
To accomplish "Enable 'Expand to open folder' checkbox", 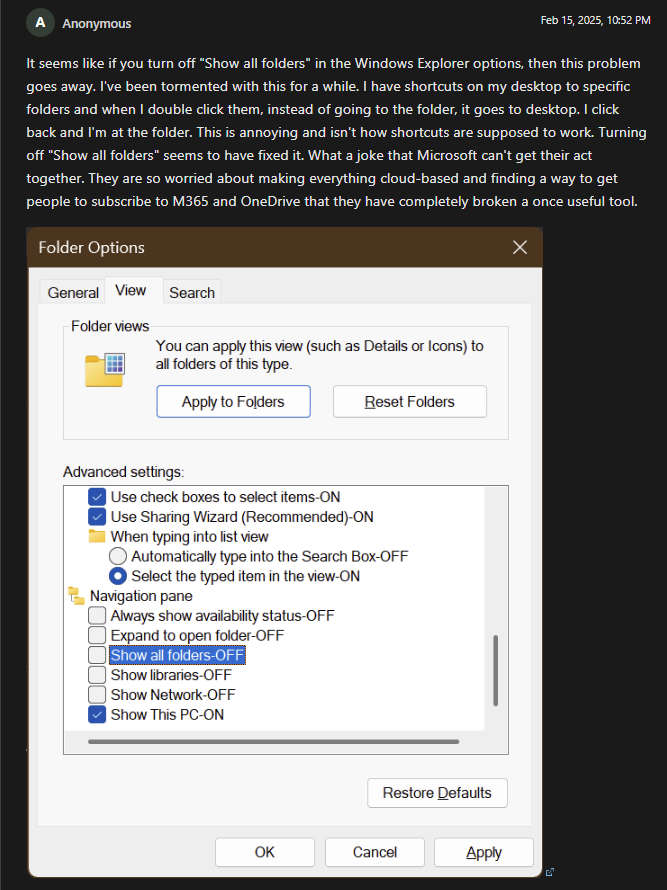I will (97, 635).
